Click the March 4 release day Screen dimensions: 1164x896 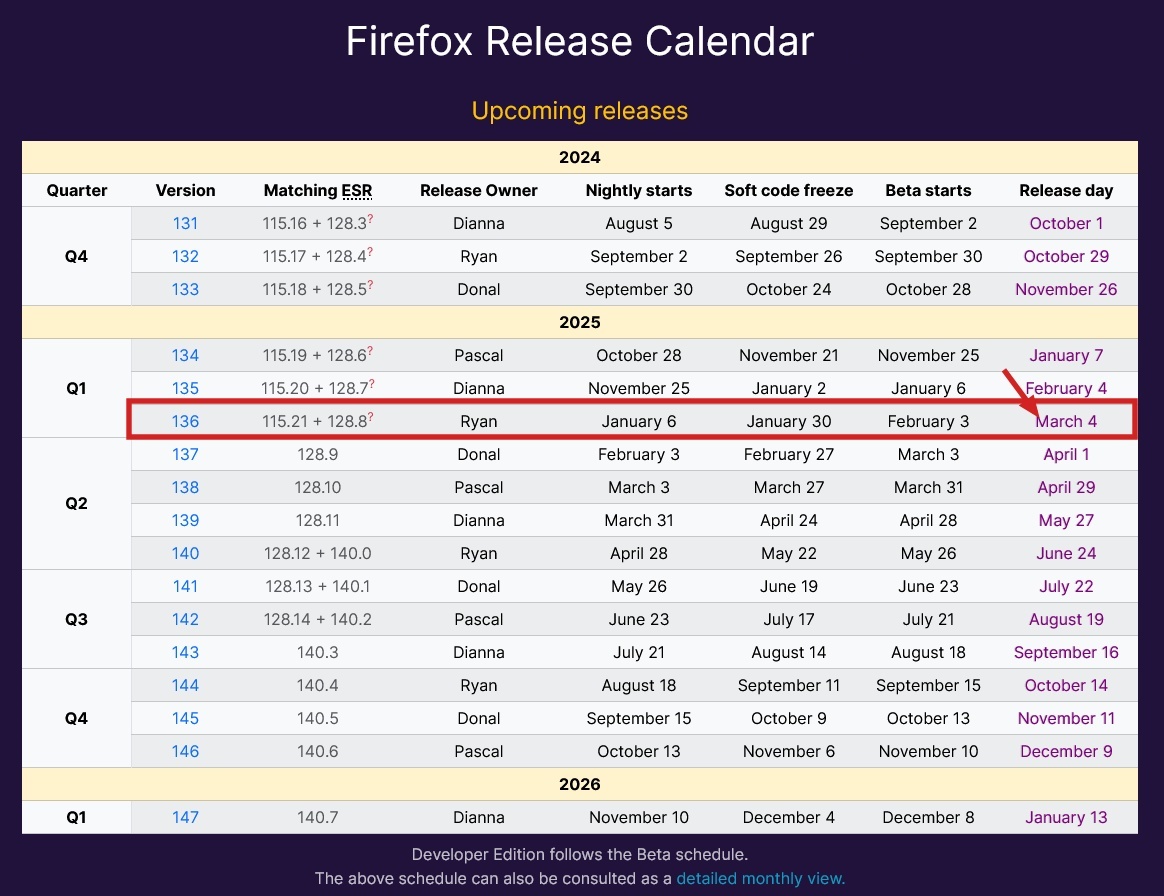(x=1066, y=421)
